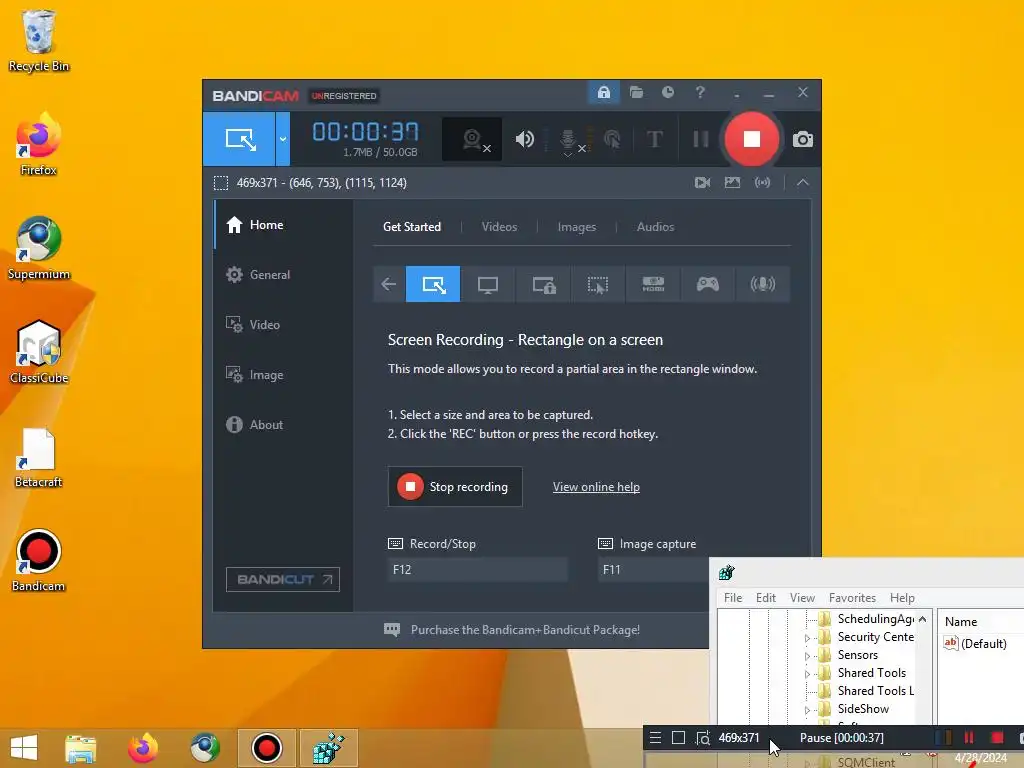Viewport: 1024px width, 768px height.
Task: Click the Record/Stop hotkey field F12
Action: coord(477,569)
